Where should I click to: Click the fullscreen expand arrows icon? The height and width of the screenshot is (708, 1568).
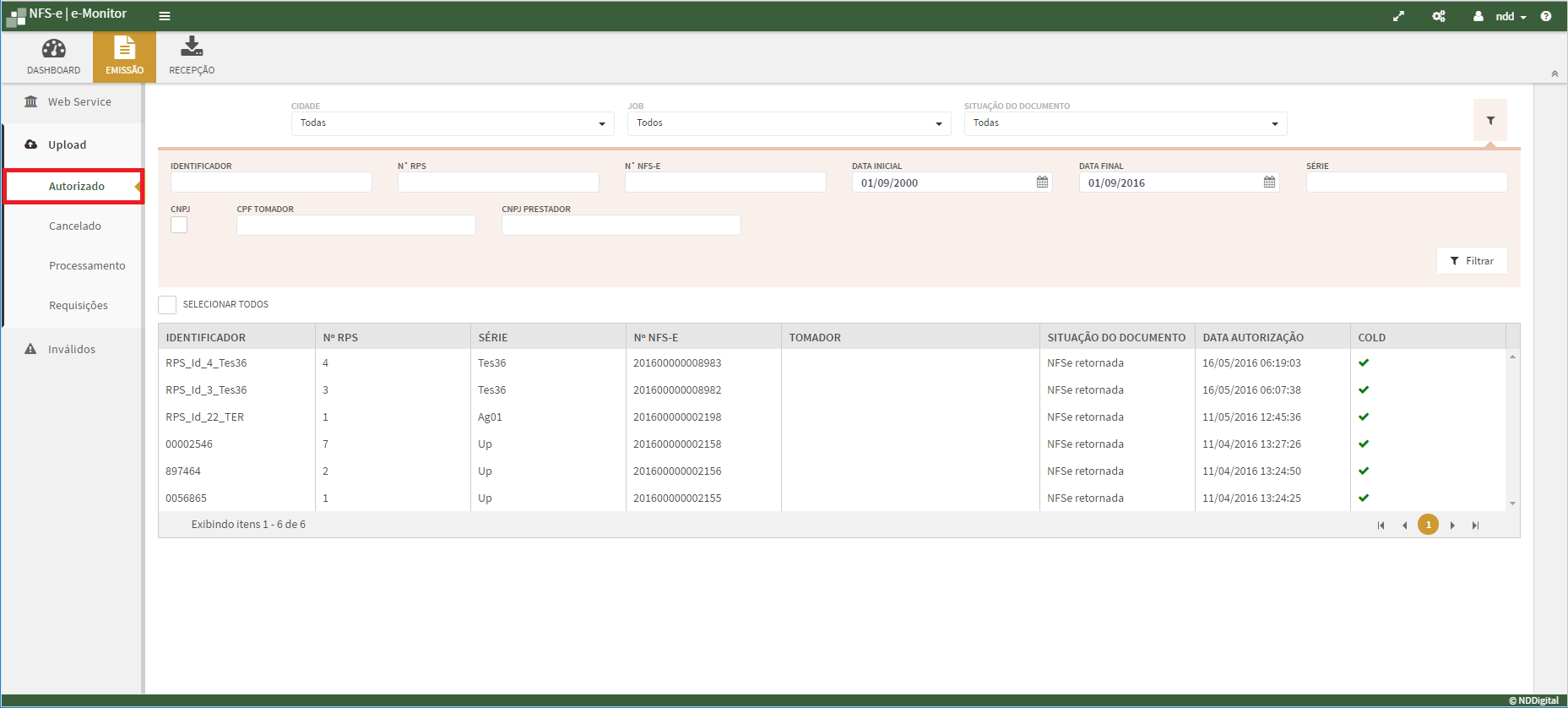1398,16
